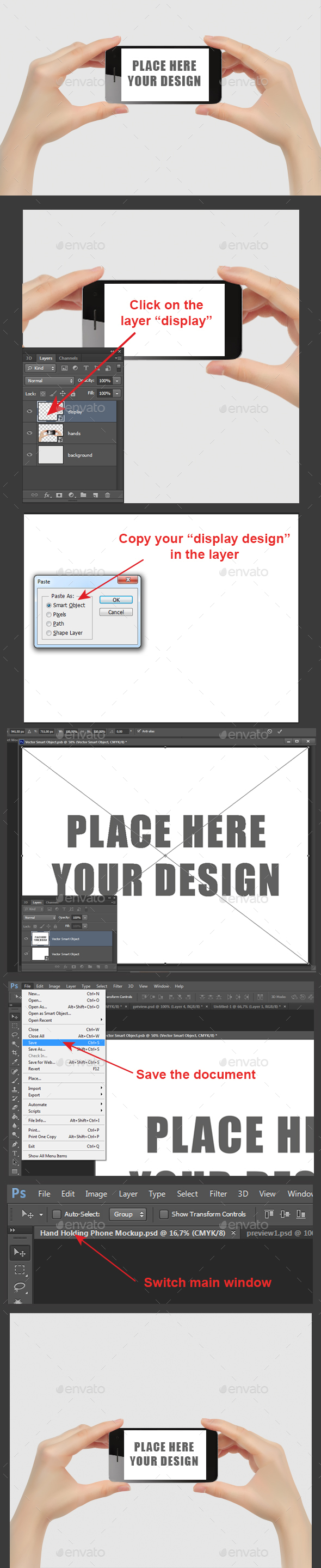Click the create new layer icon
The width and height of the screenshot is (321, 1568).
coord(95,496)
